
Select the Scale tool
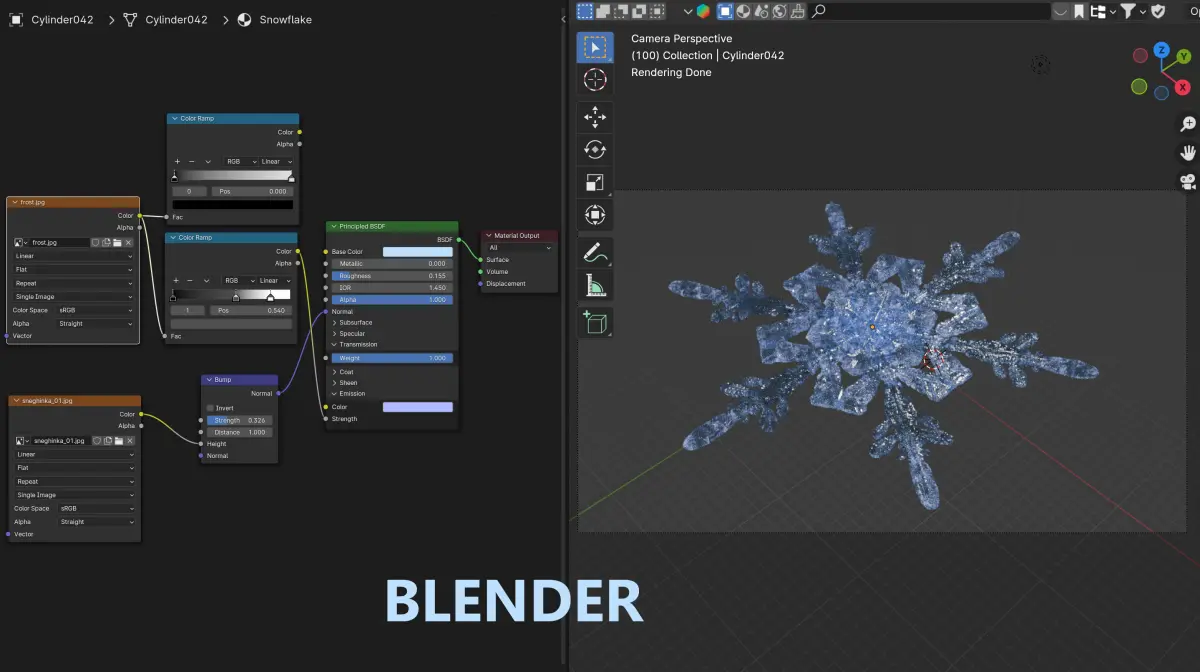tap(595, 182)
